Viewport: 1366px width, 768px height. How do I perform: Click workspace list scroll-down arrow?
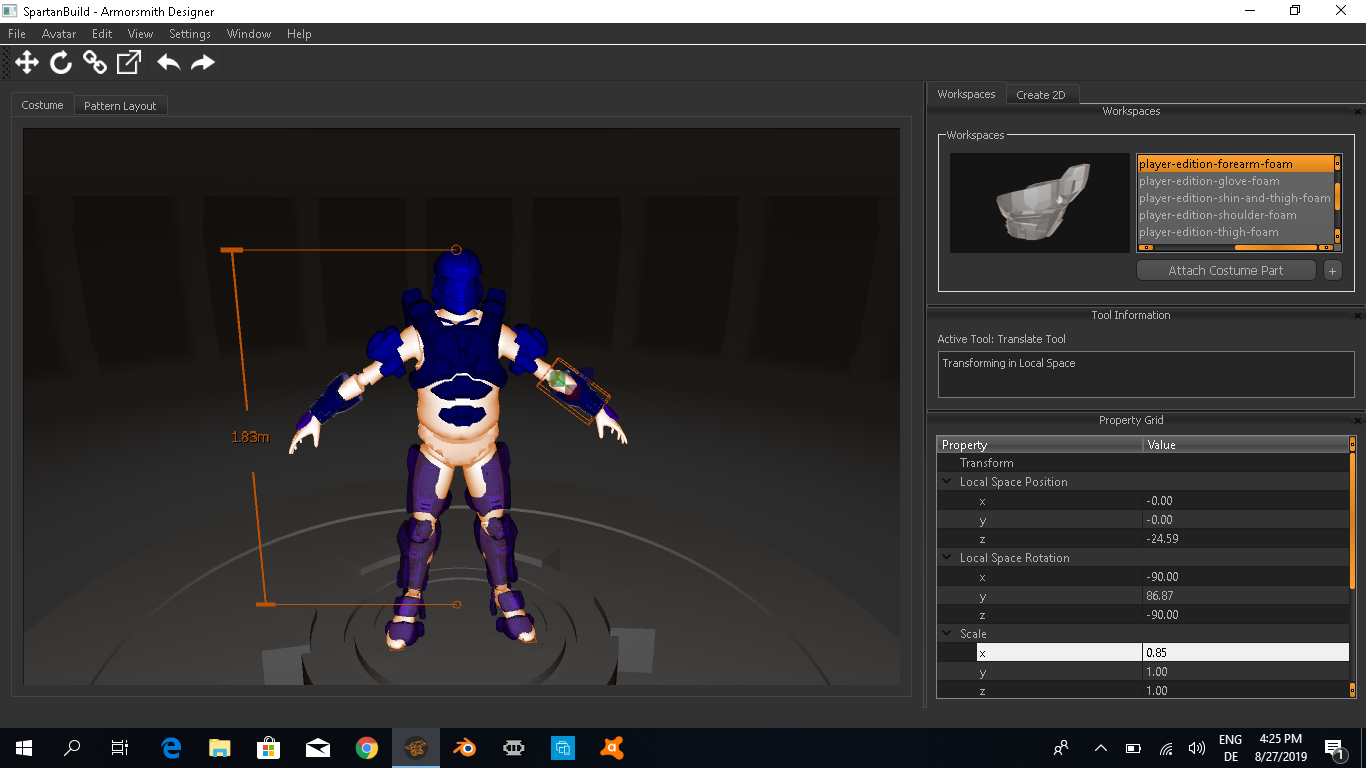coord(1338,238)
